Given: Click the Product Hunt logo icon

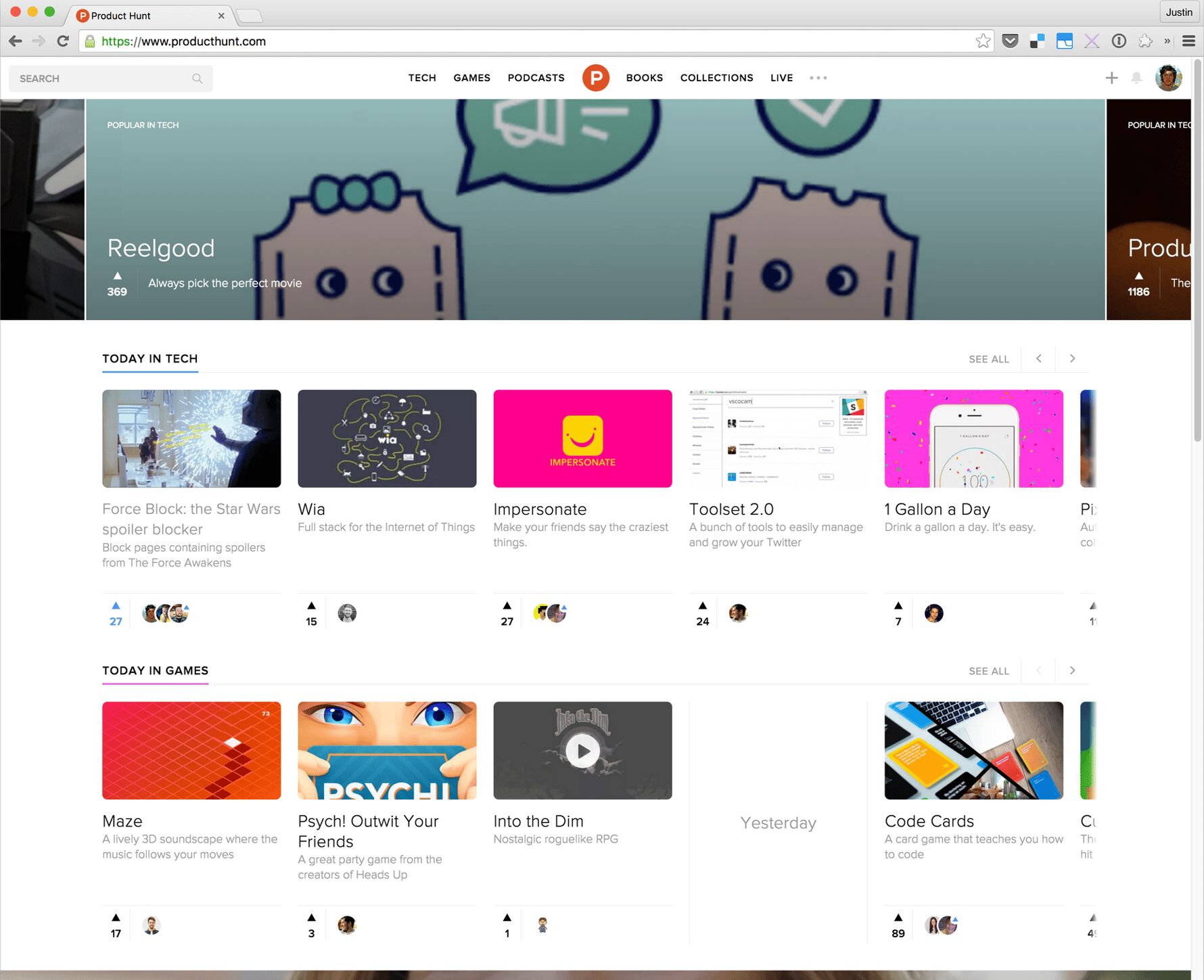Looking at the screenshot, I should pos(595,78).
